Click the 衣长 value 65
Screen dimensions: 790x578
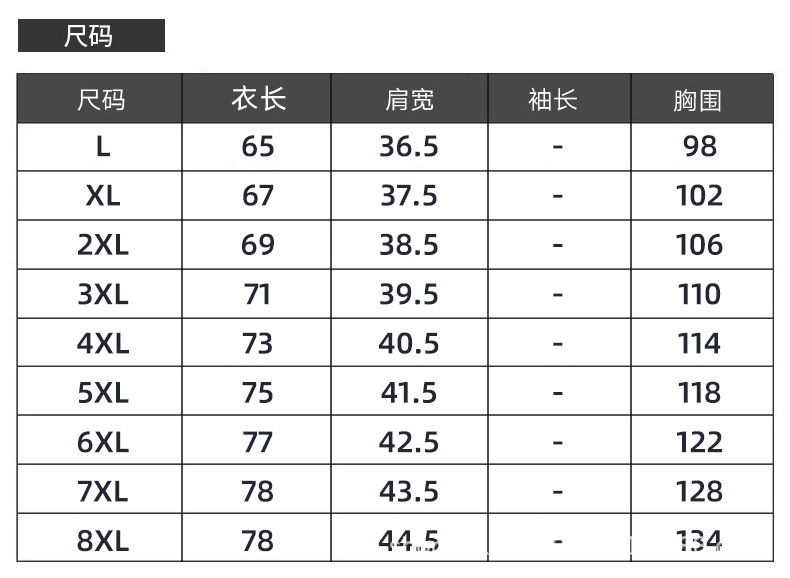[x=258, y=147]
